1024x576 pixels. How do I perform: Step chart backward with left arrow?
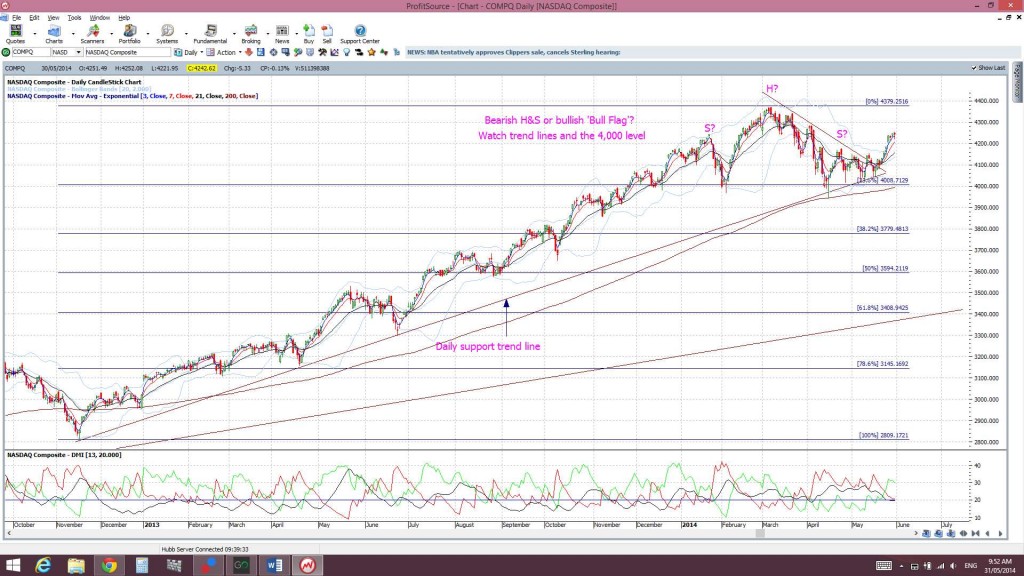987,534
